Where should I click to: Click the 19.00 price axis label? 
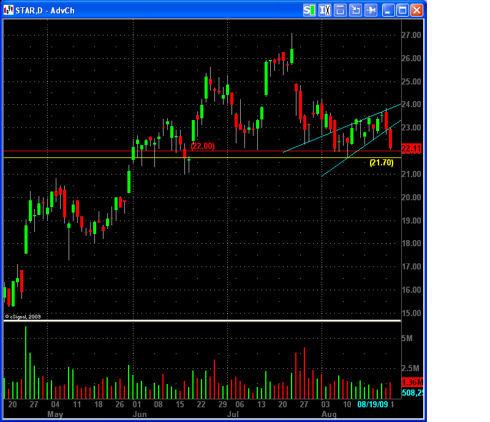(x=412, y=220)
